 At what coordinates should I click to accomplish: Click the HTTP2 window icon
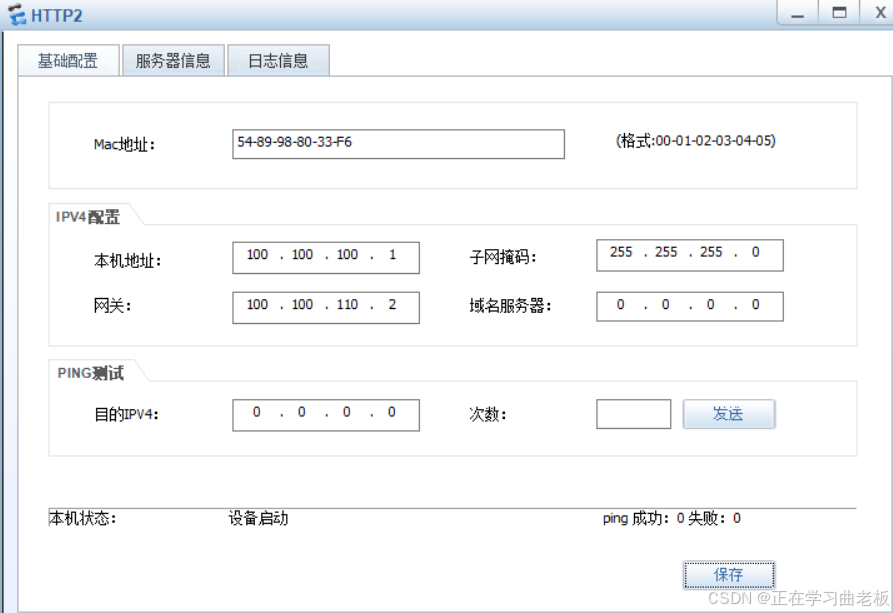[x=17, y=15]
